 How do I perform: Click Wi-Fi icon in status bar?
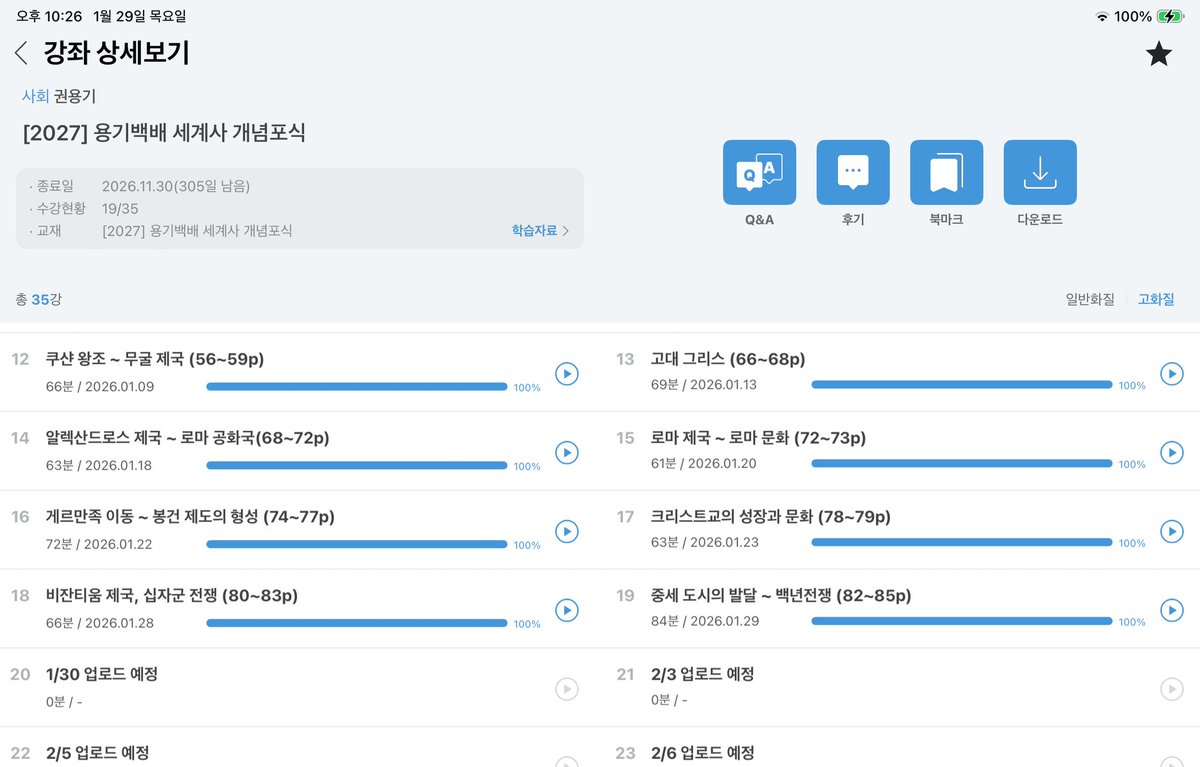(1102, 16)
